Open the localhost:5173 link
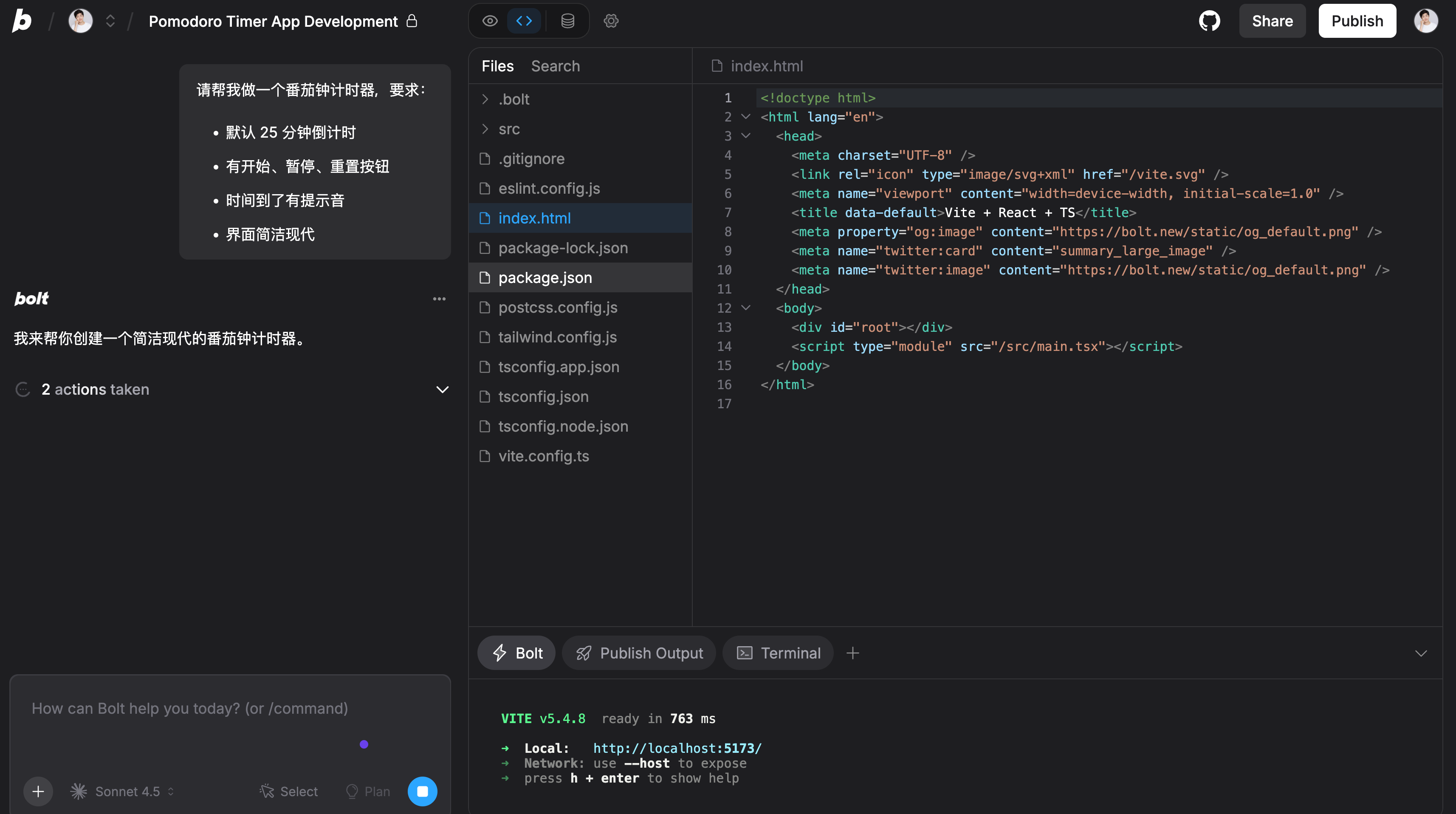This screenshot has height=814, width=1456. click(x=677, y=749)
